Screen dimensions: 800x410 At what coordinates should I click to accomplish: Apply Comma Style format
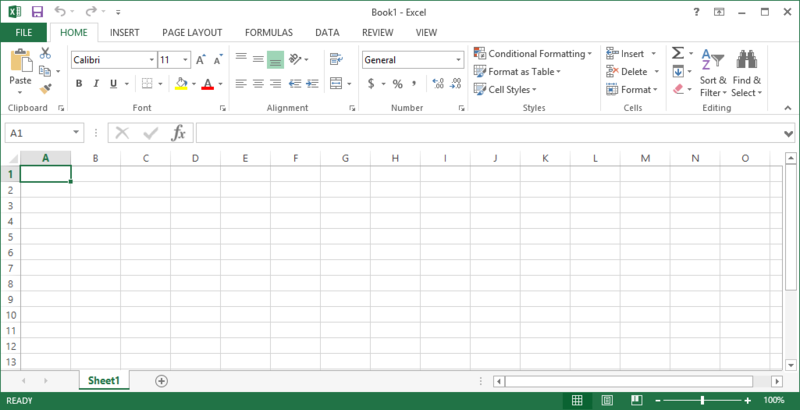[414, 83]
